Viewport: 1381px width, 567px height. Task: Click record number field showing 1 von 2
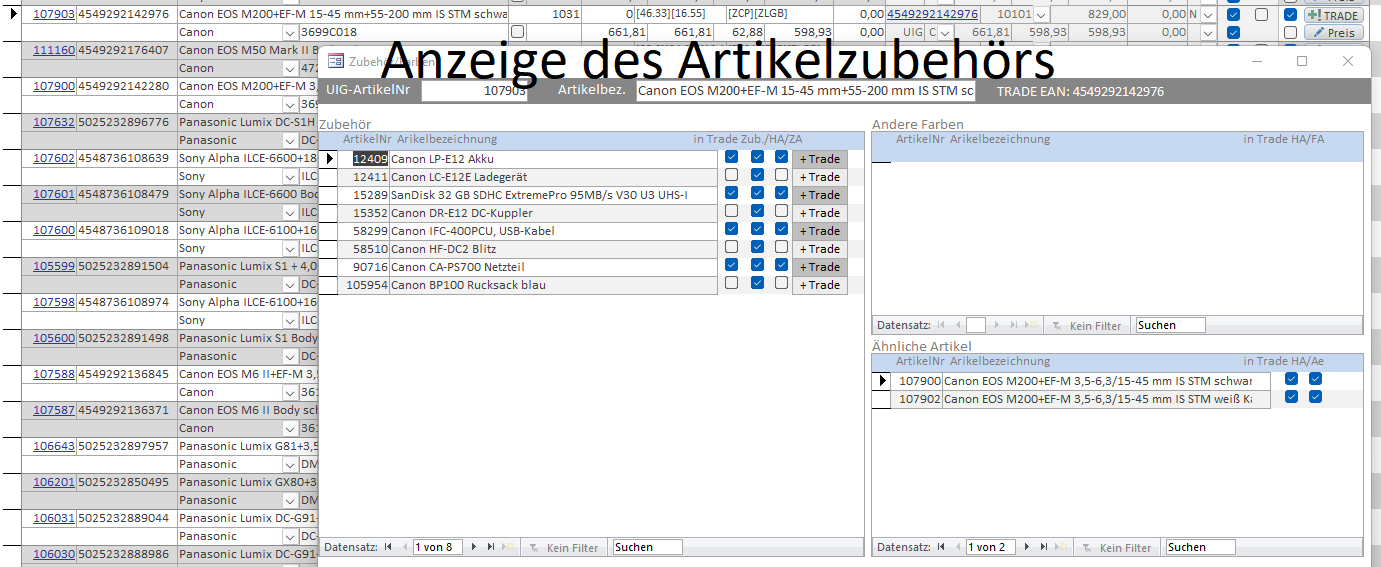[991, 547]
